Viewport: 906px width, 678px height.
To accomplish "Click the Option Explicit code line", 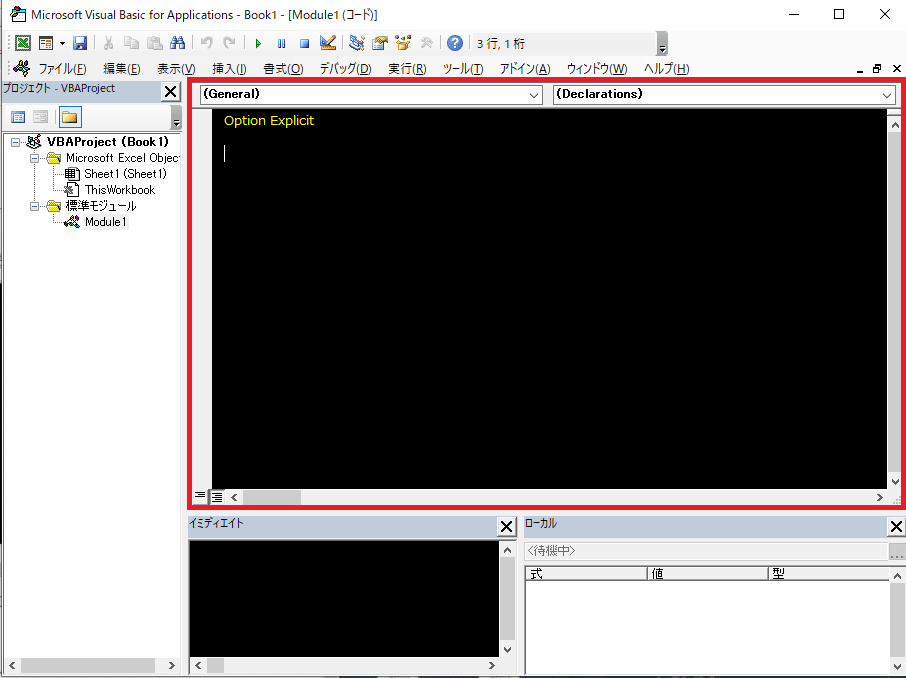I will 269,121.
